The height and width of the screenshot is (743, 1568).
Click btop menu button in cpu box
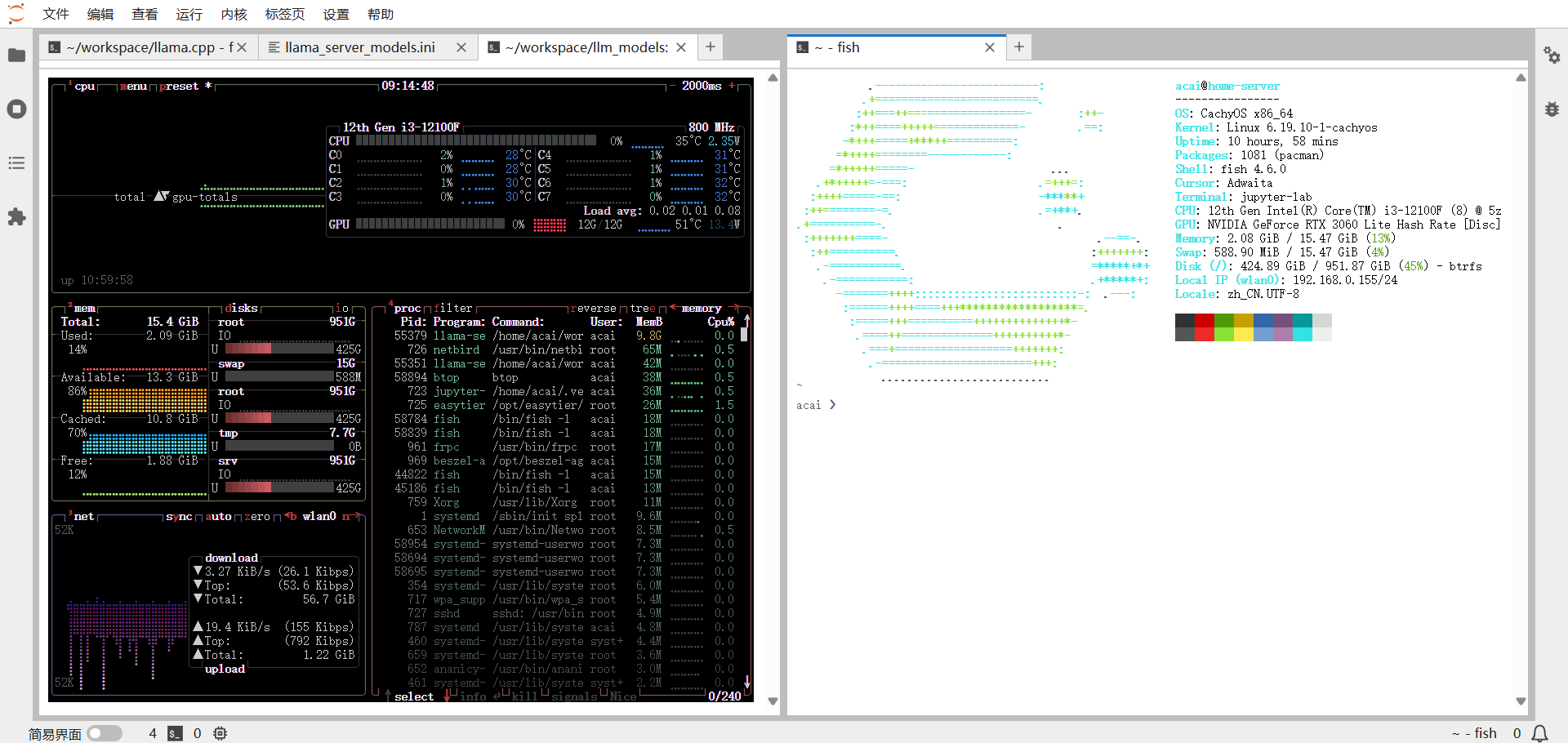point(133,86)
